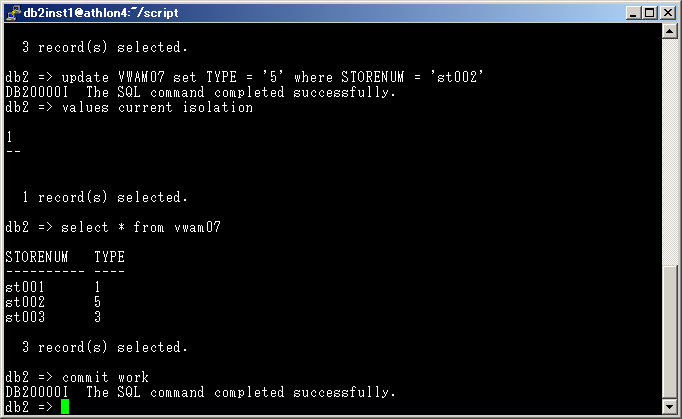Click the 'select * from vwam07' command

pos(140,227)
